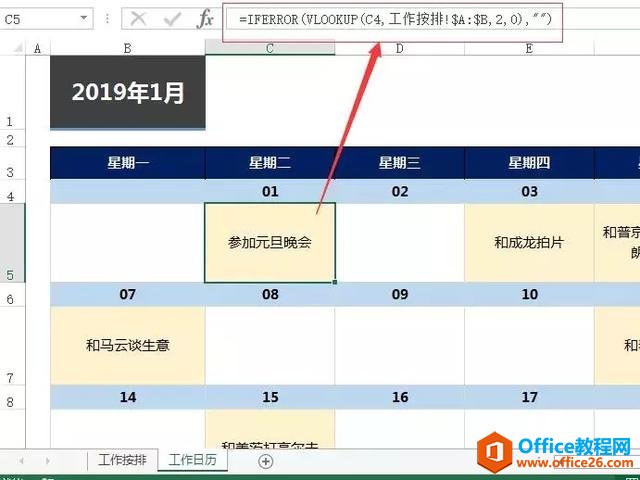Screen dimensions: 640x480
Task: Select row 1 header
Action: tap(13, 93)
